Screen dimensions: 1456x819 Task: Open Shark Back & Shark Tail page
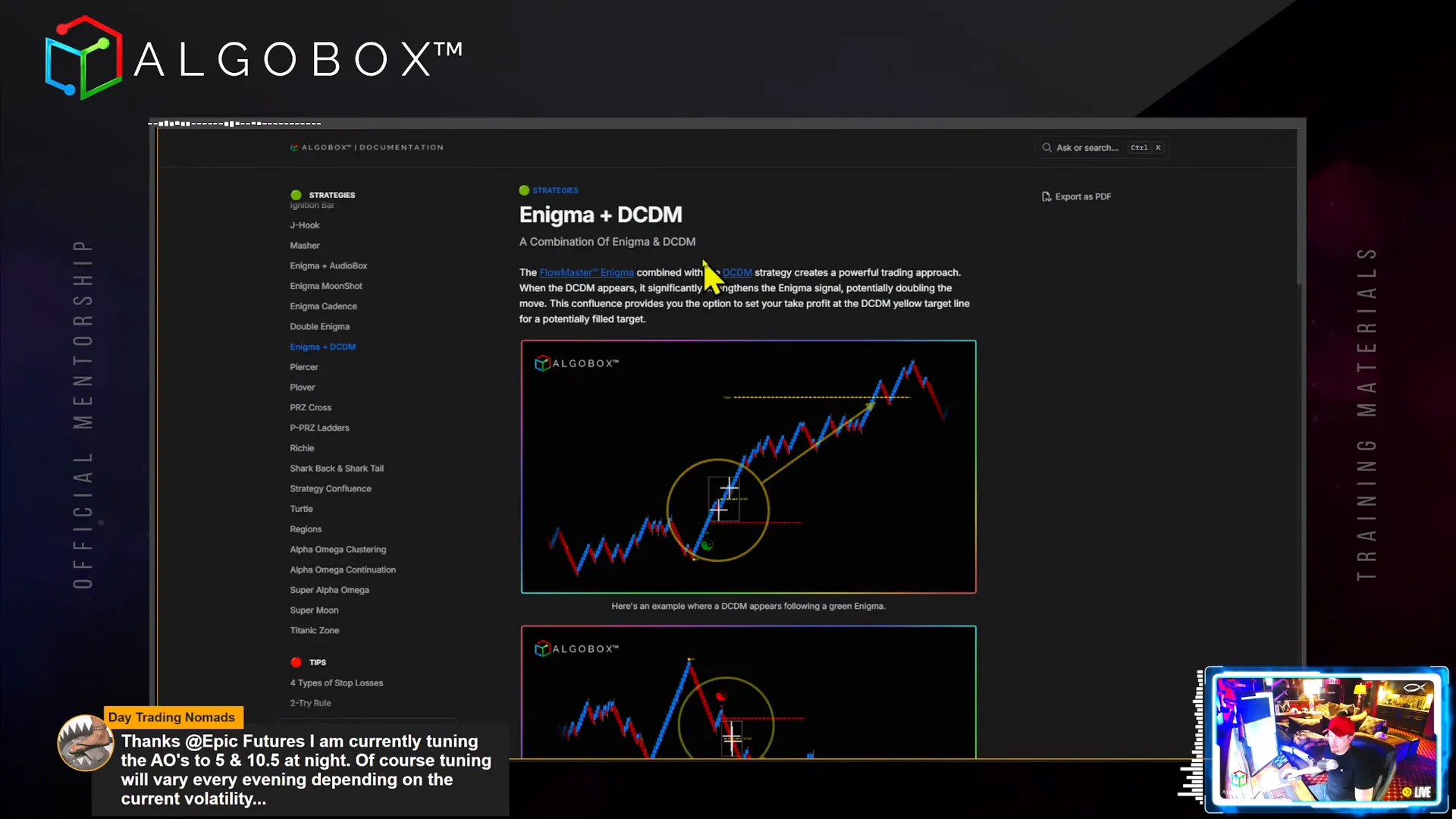tap(337, 469)
